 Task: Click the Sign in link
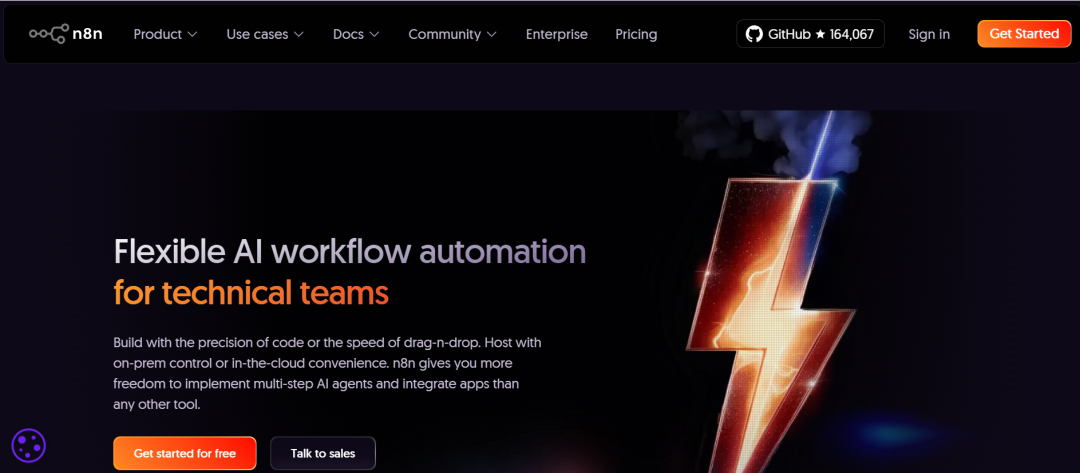coord(928,34)
